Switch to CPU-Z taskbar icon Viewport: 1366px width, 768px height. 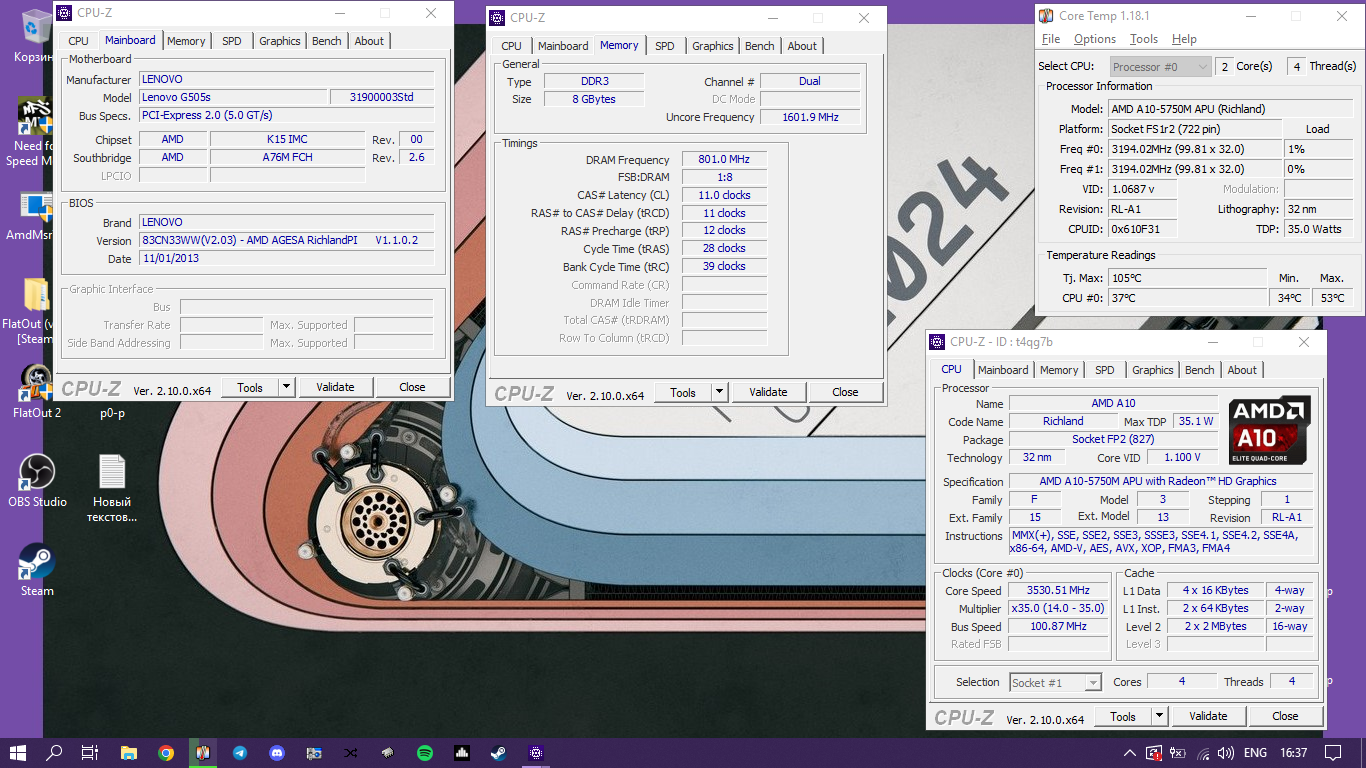click(x=536, y=753)
